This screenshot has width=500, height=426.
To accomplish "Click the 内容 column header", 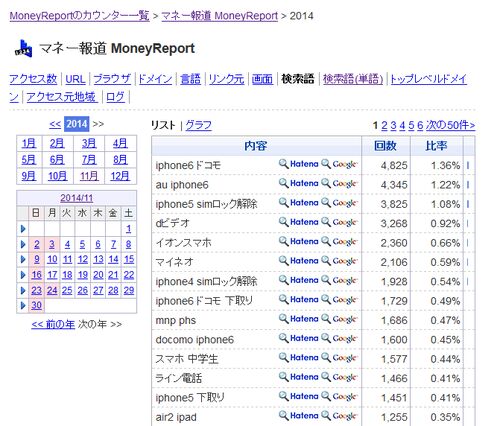I will tap(256, 146).
